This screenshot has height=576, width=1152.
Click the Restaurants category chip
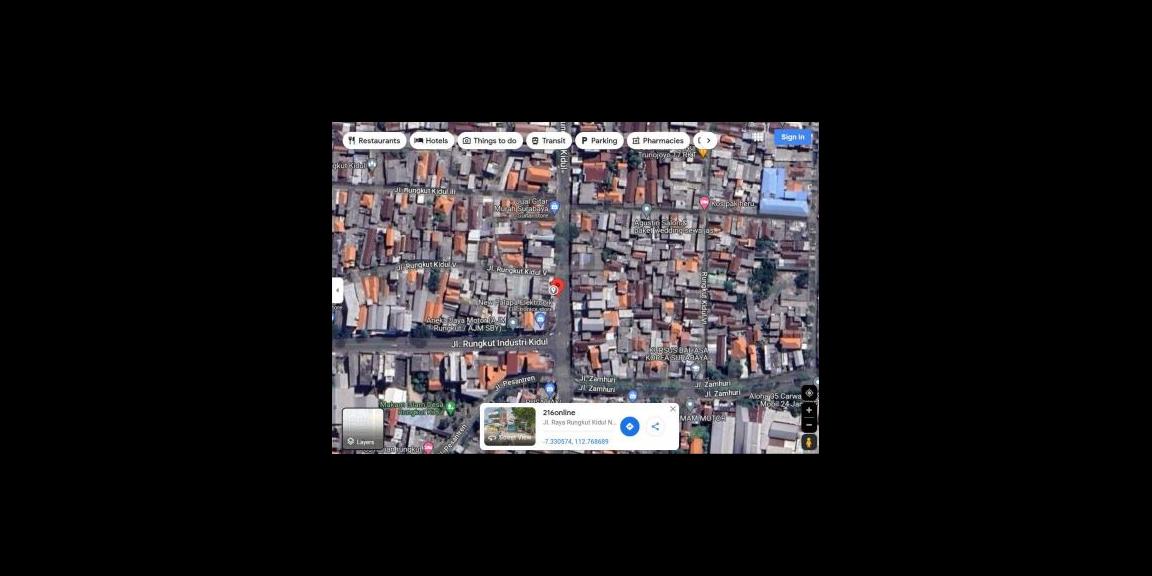[x=374, y=141]
